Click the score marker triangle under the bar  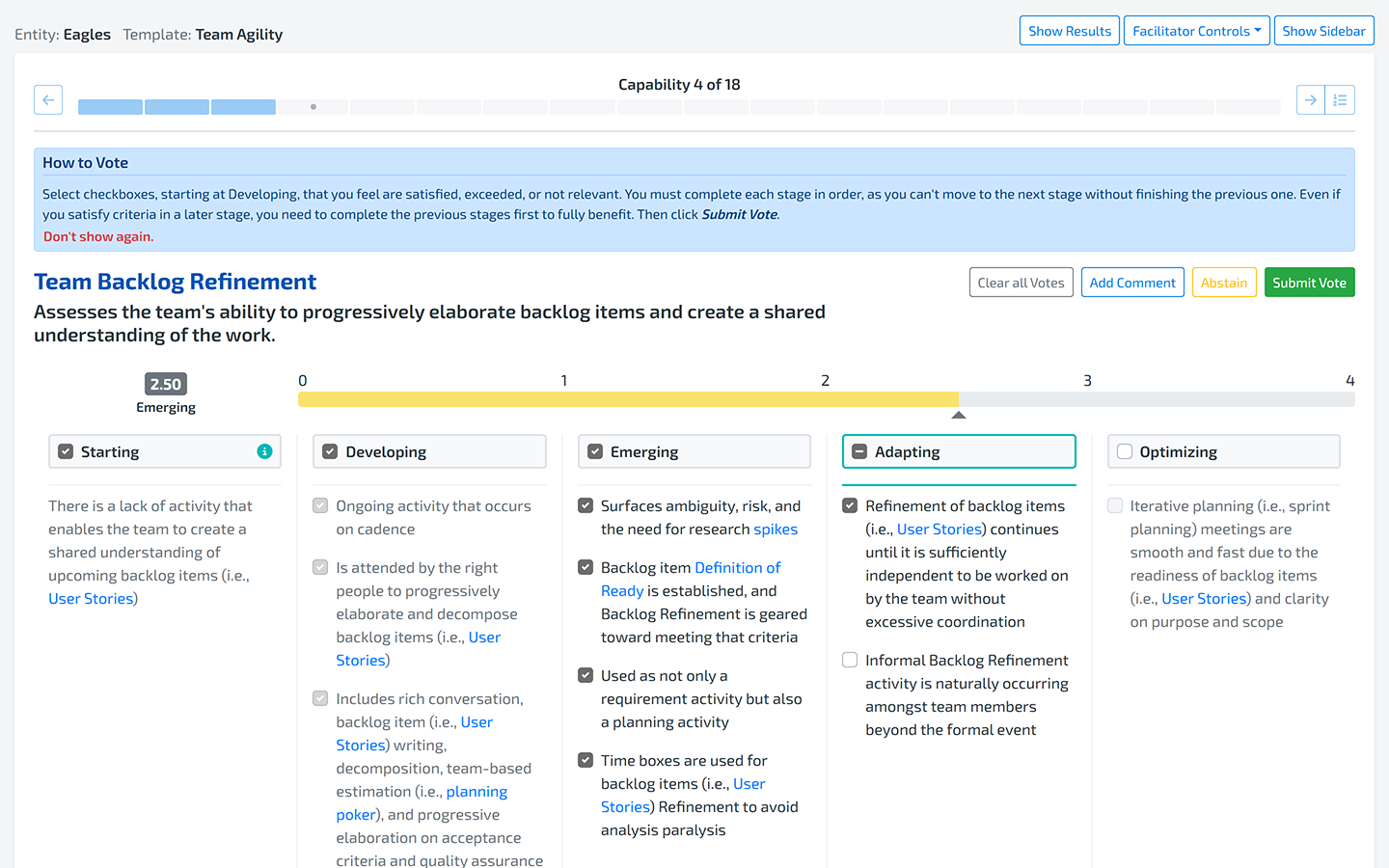958,416
